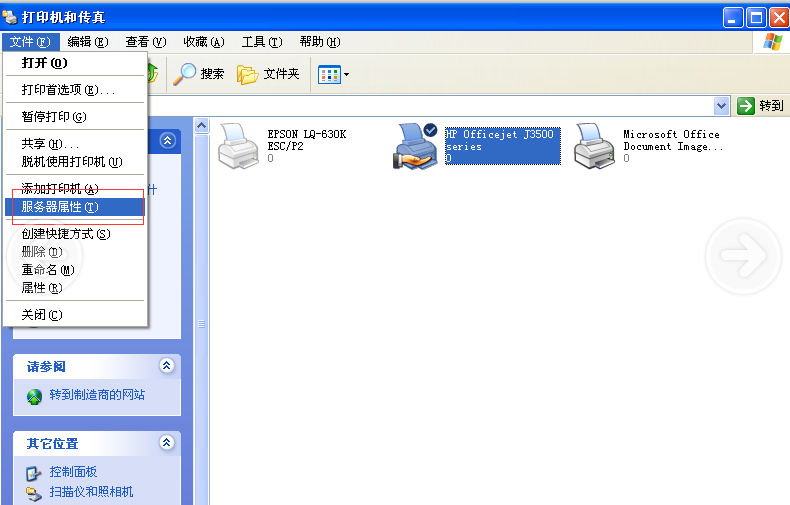Click 暂停打印 menu entry

[x=54, y=116]
